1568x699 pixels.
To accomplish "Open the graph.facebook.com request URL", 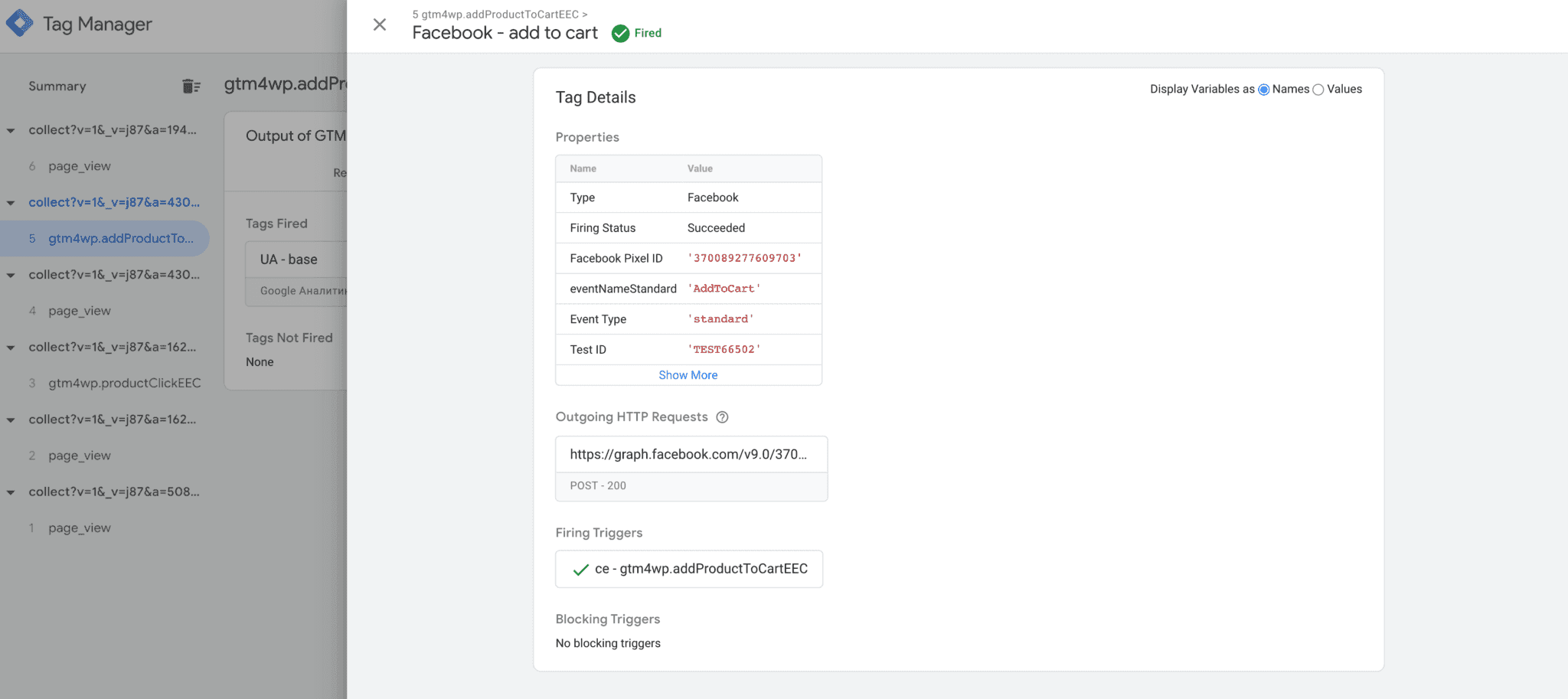I will [x=689, y=454].
